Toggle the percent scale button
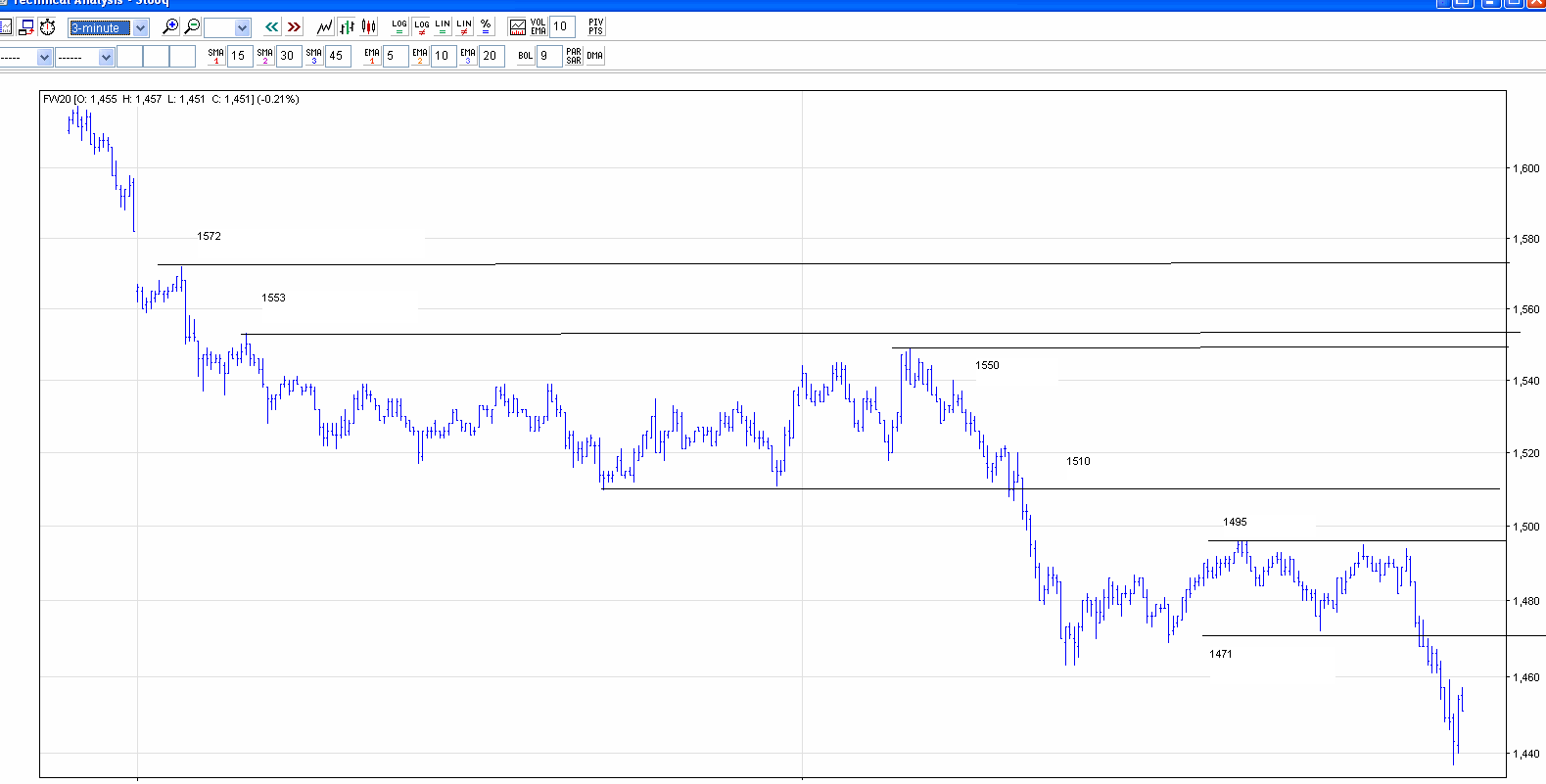Screen dimensions: 1546x784 [x=486, y=27]
